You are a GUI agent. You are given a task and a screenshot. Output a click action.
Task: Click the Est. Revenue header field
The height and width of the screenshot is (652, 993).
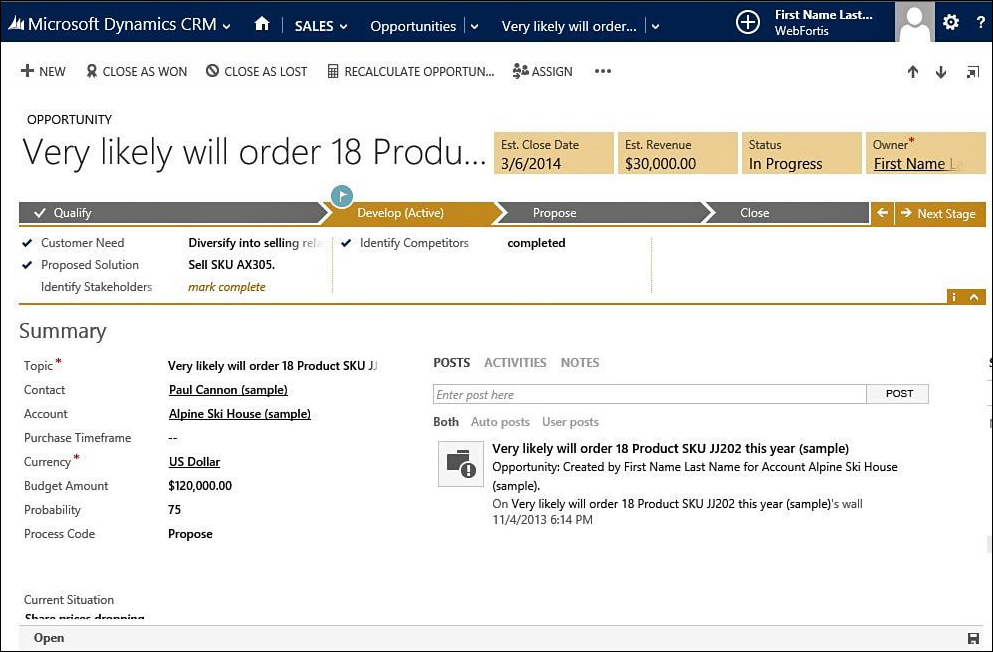coord(678,153)
